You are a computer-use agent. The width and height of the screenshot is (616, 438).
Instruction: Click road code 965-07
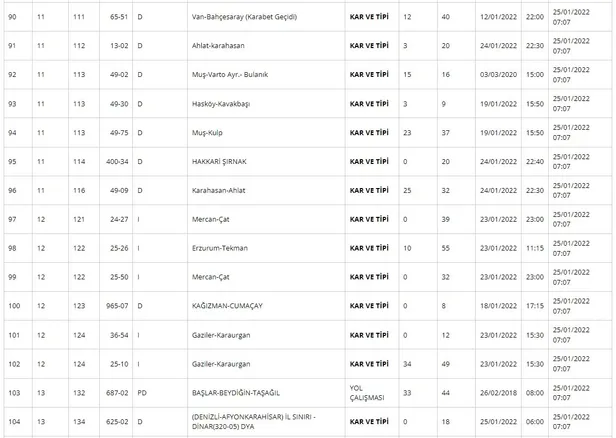(x=118, y=306)
